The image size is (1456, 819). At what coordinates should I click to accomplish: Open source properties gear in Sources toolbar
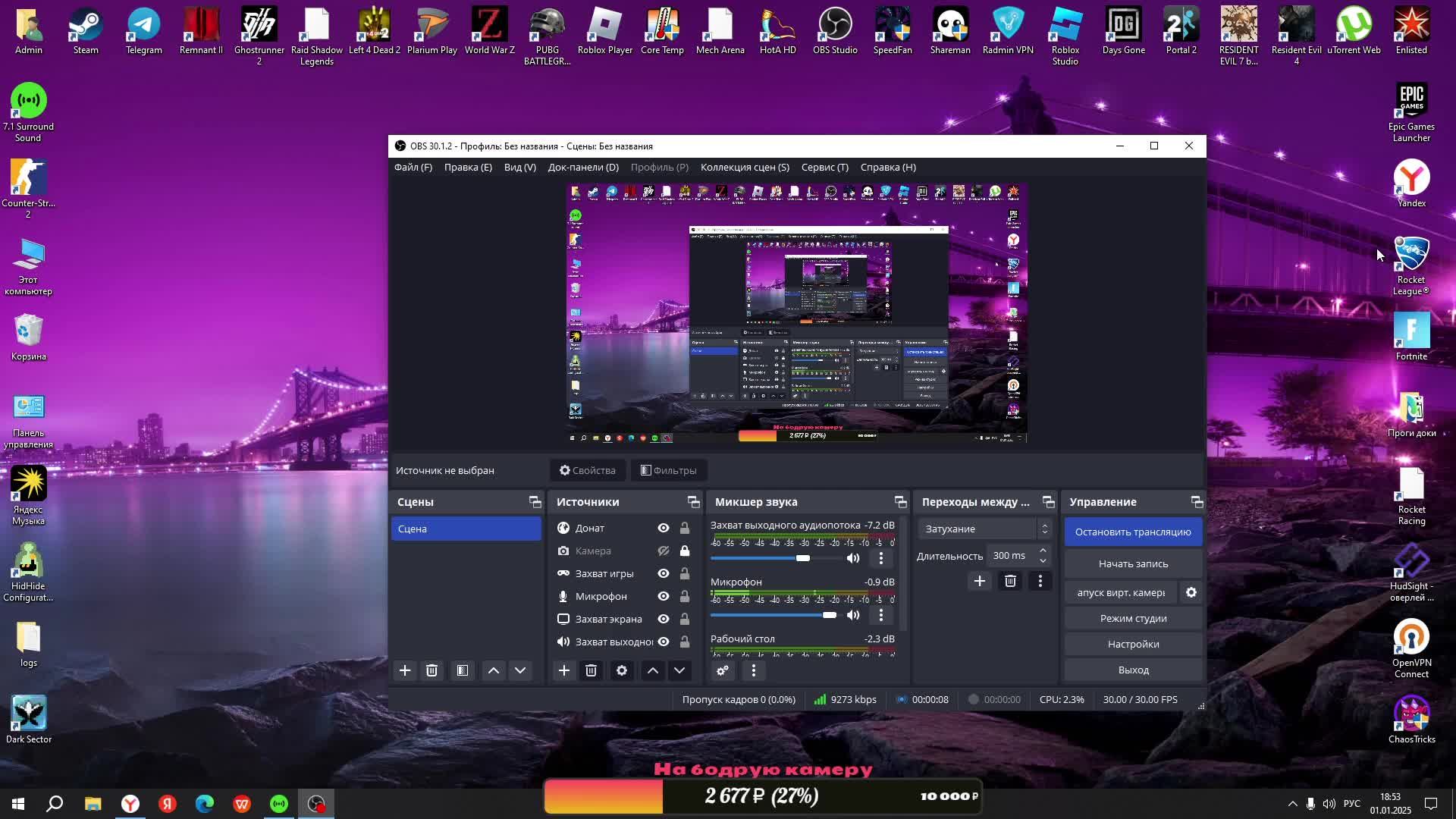pyautogui.click(x=621, y=670)
